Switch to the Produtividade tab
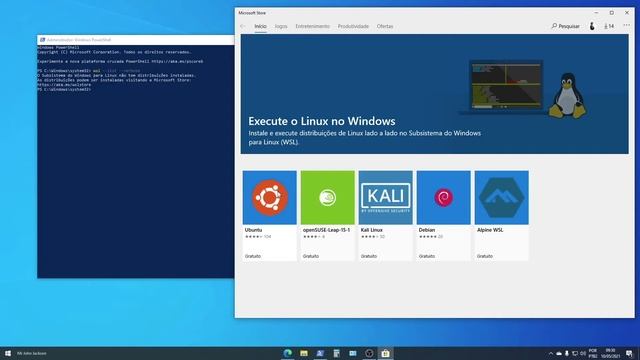The width and height of the screenshot is (640, 360). point(353,26)
